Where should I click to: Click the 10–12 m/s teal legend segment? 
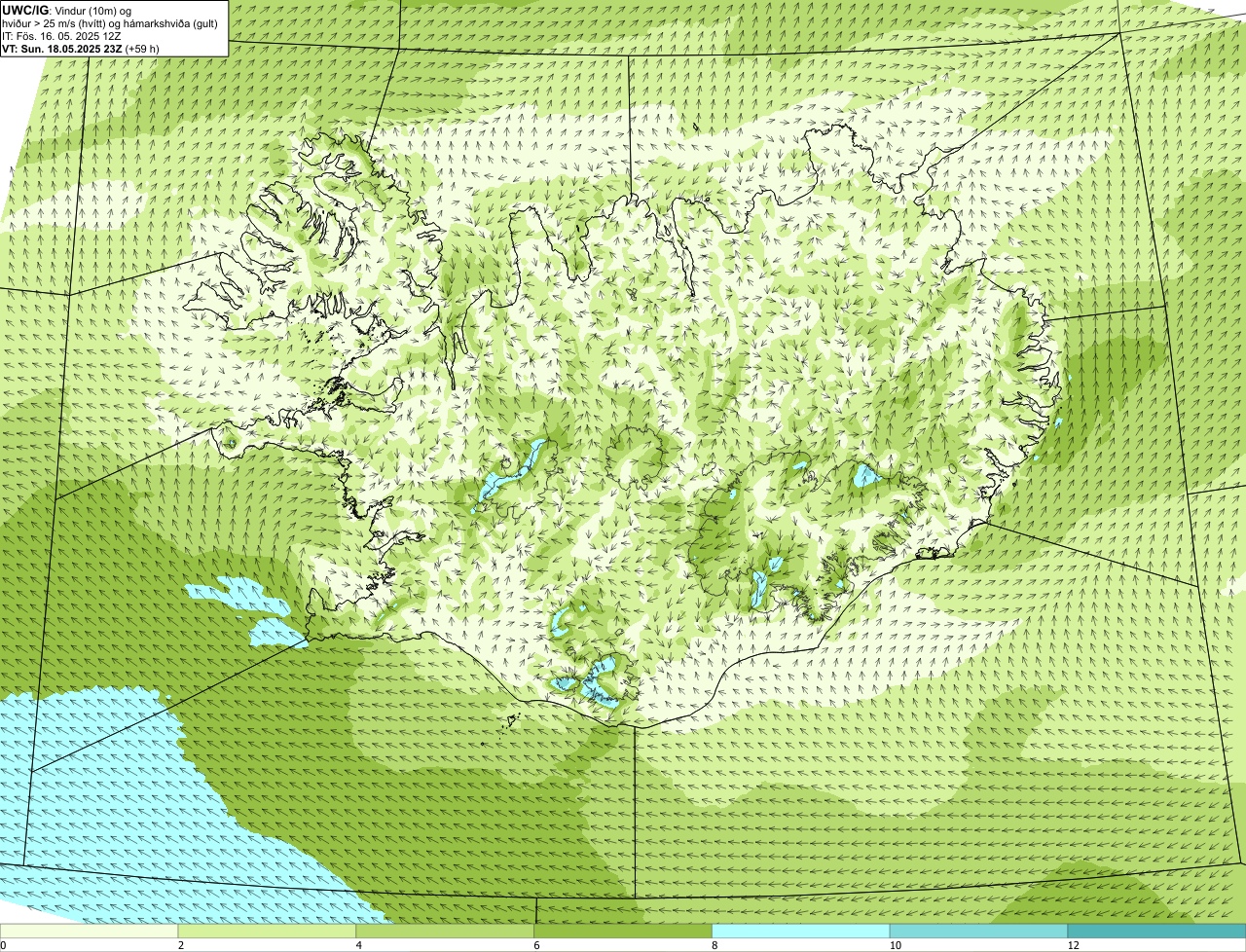979,932
